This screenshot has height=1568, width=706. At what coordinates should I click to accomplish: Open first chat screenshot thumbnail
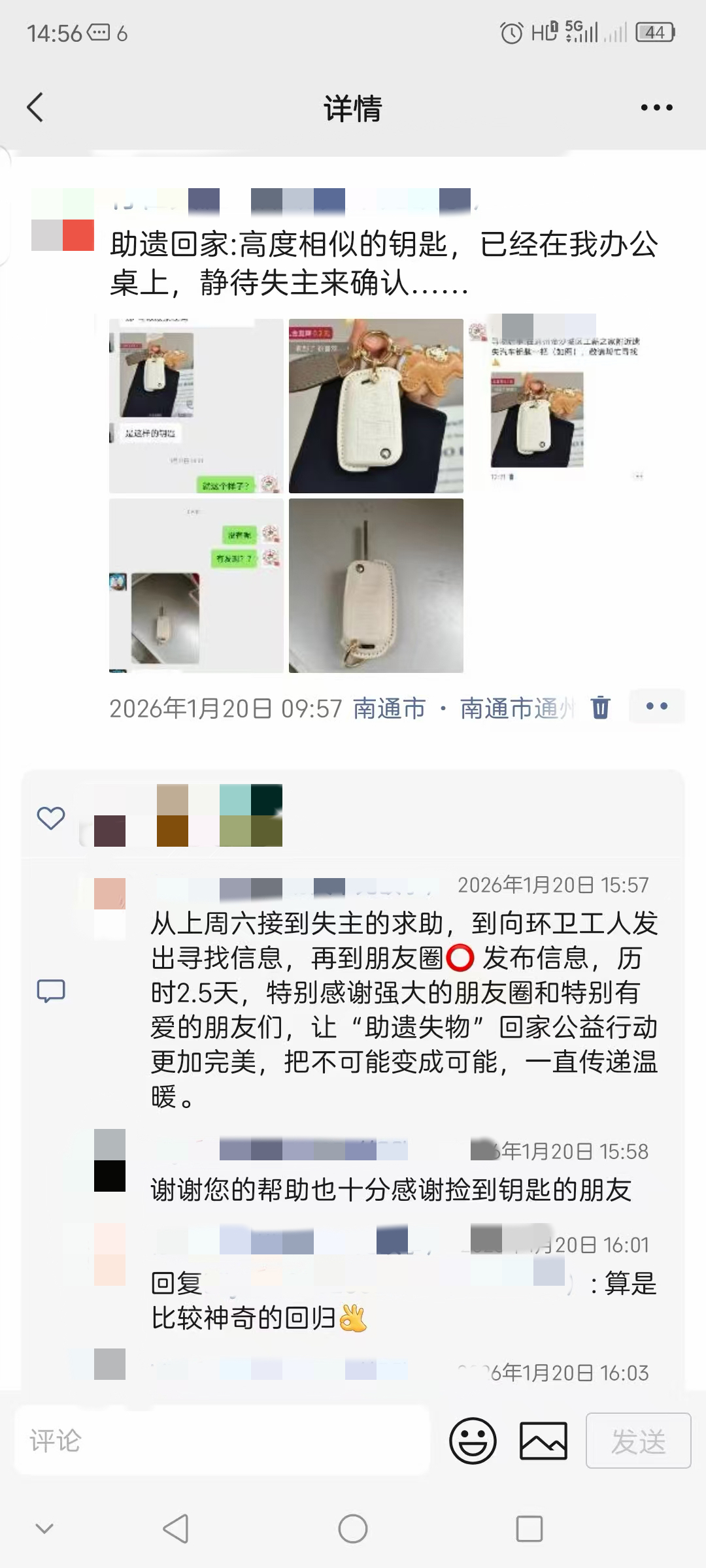coord(196,406)
